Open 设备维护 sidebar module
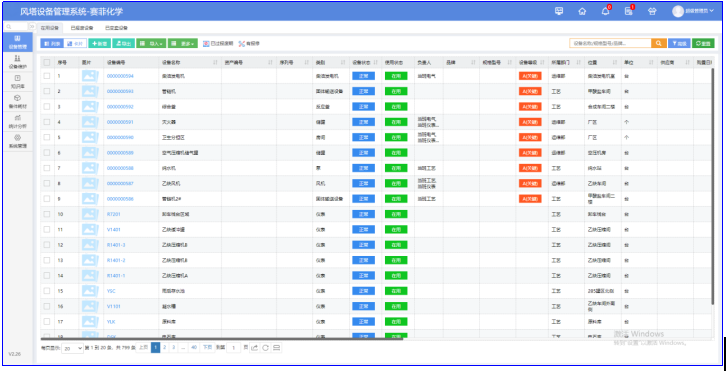This screenshot has height=371, width=726. point(18,62)
